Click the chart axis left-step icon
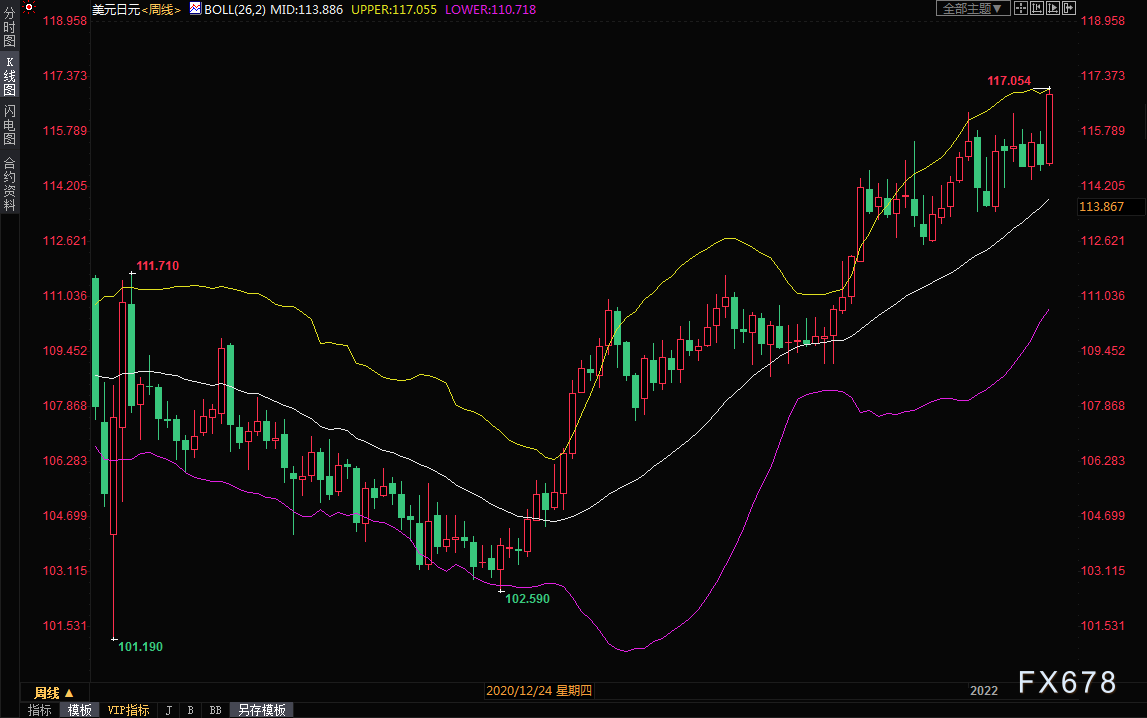 pos(1037,8)
